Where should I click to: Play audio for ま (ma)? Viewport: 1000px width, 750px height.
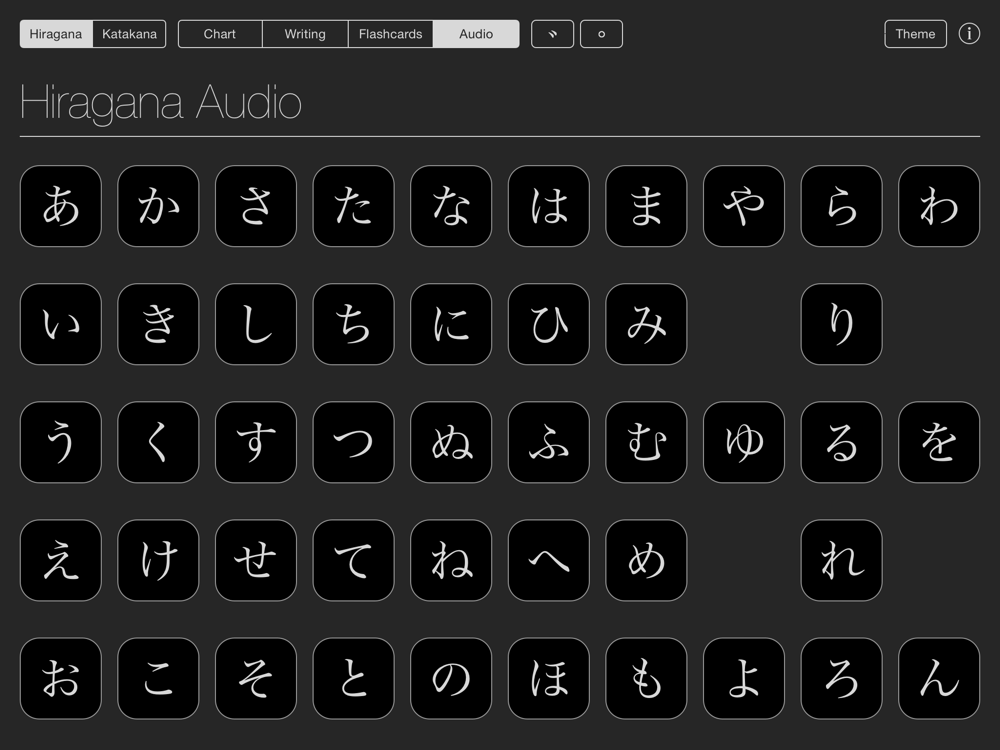coord(646,206)
